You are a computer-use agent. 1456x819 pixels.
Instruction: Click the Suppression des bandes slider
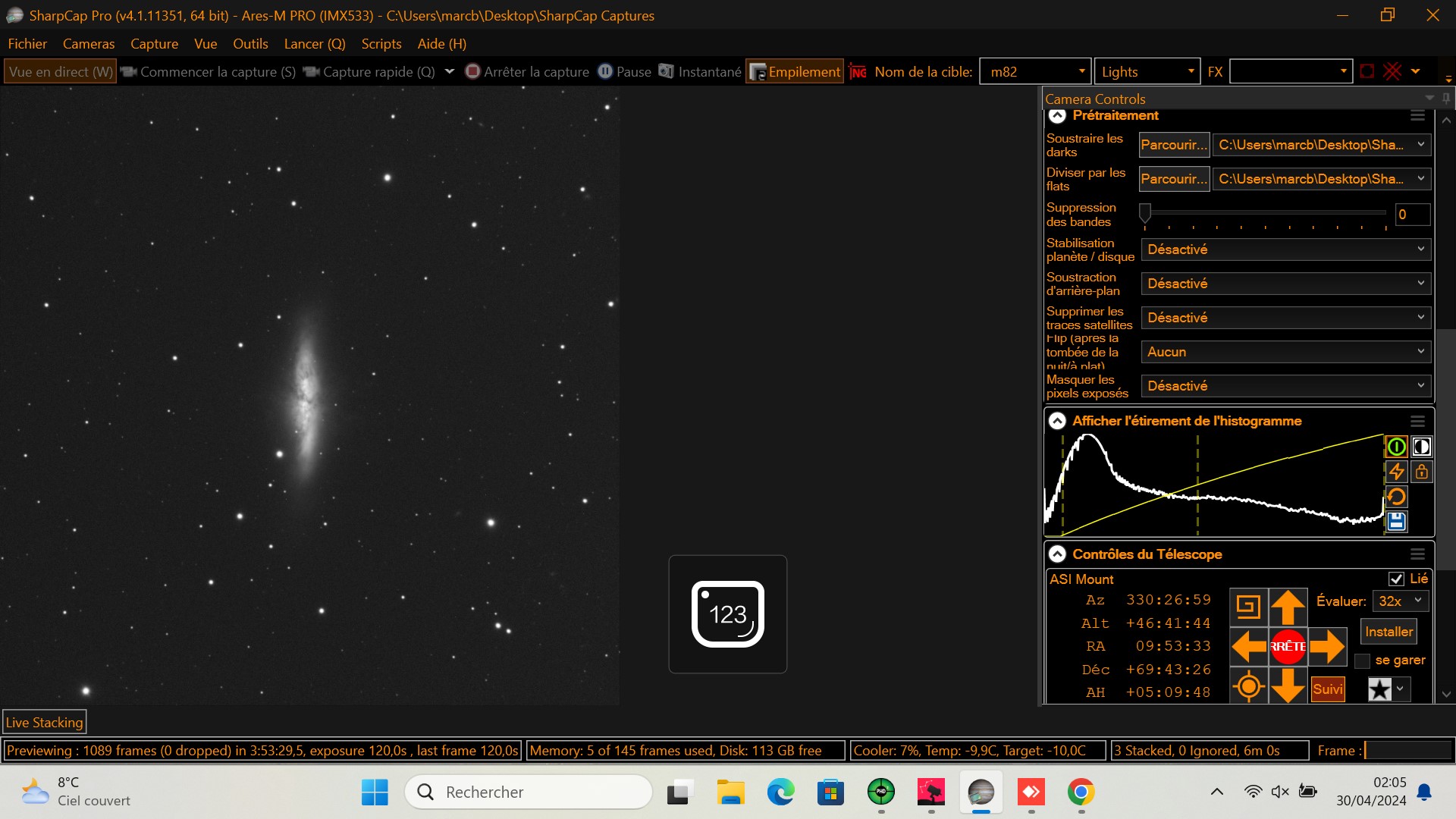click(1145, 213)
